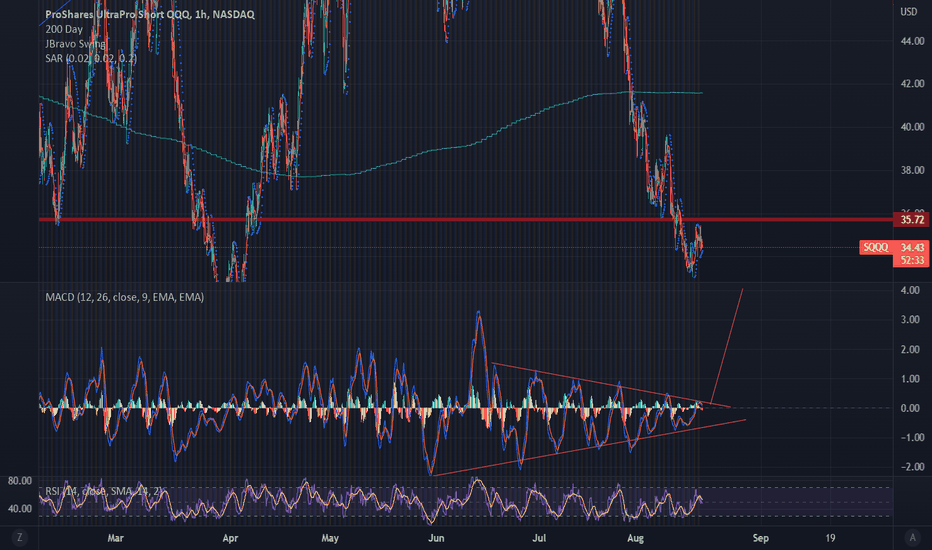
Task: Click the MACD (12, 26, close, 9, EMA, EMA) label
Action: [125, 297]
